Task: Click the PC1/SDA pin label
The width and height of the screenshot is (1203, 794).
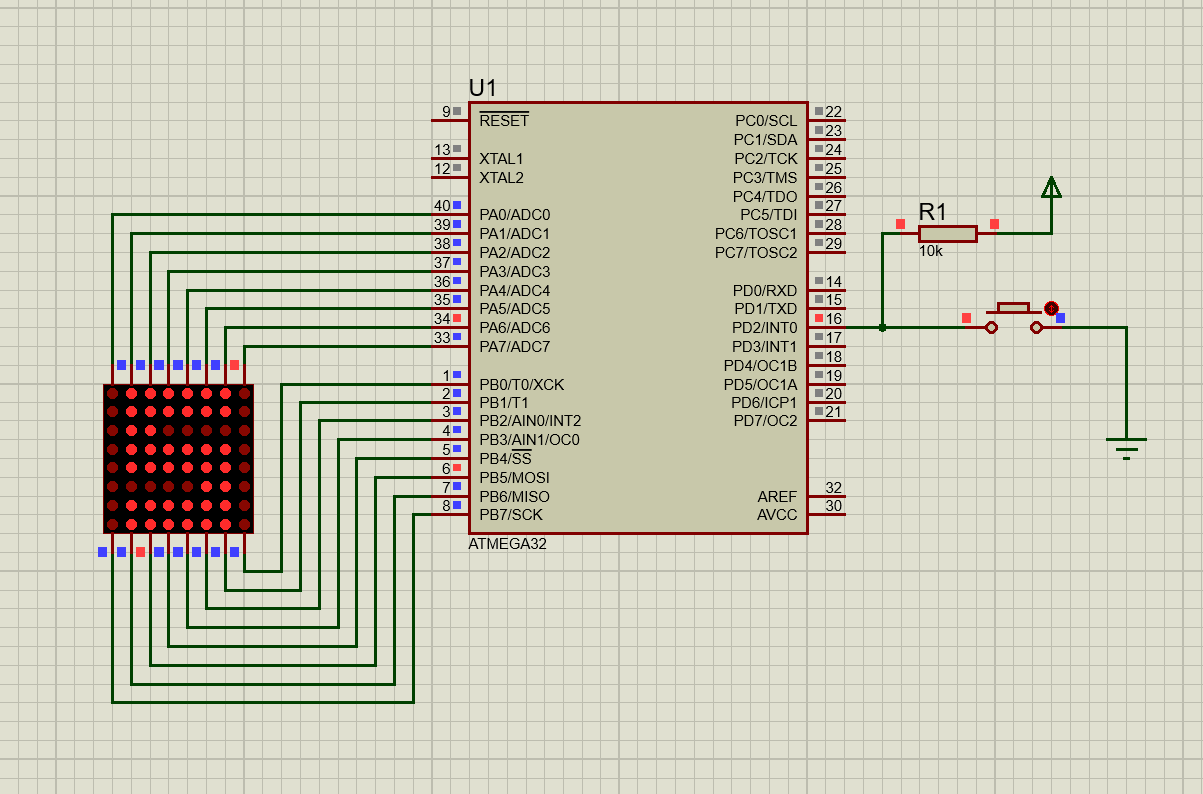Action: point(766,139)
